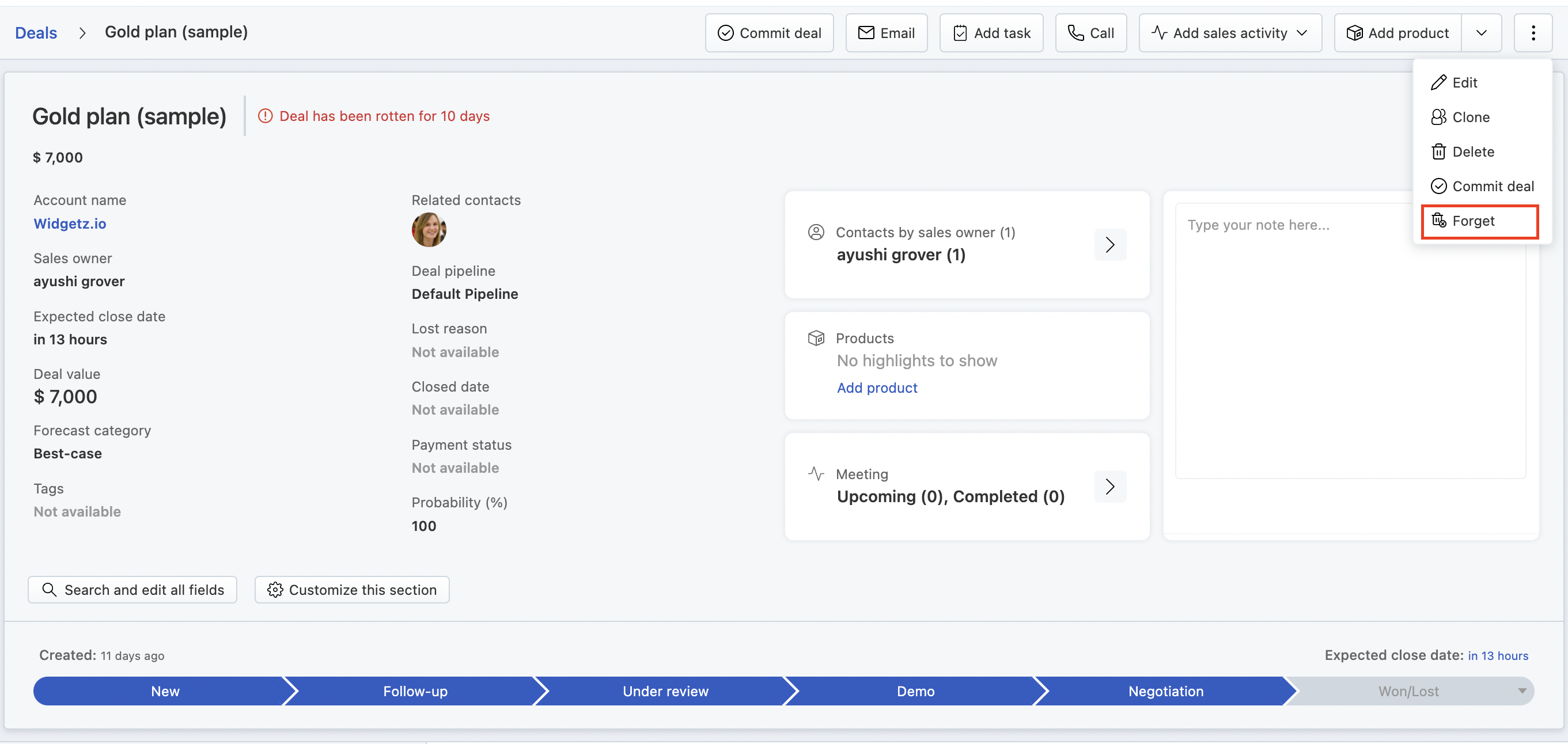
Task: Expand the Meeting card chevron
Action: click(x=1109, y=486)
